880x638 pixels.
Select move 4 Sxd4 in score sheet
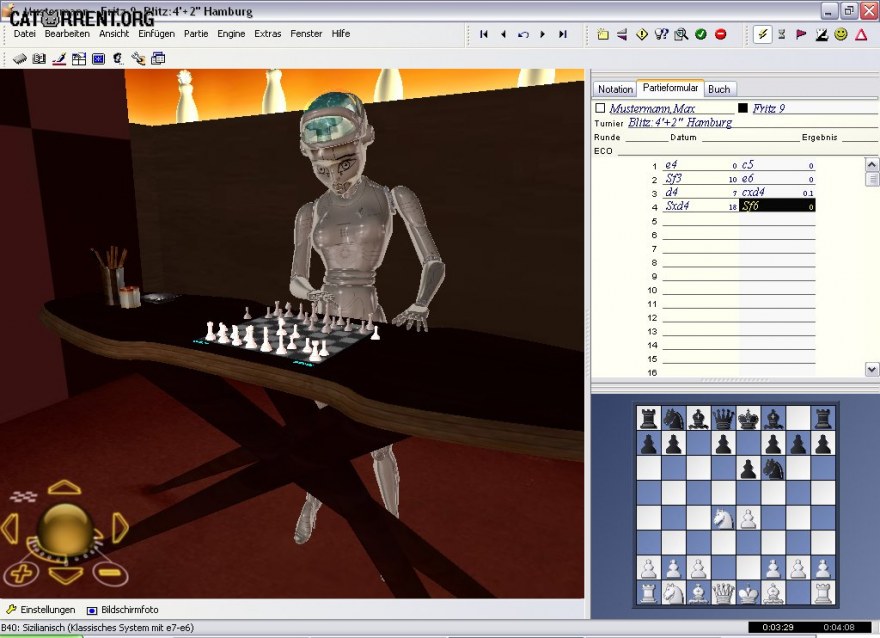(677, 206)
